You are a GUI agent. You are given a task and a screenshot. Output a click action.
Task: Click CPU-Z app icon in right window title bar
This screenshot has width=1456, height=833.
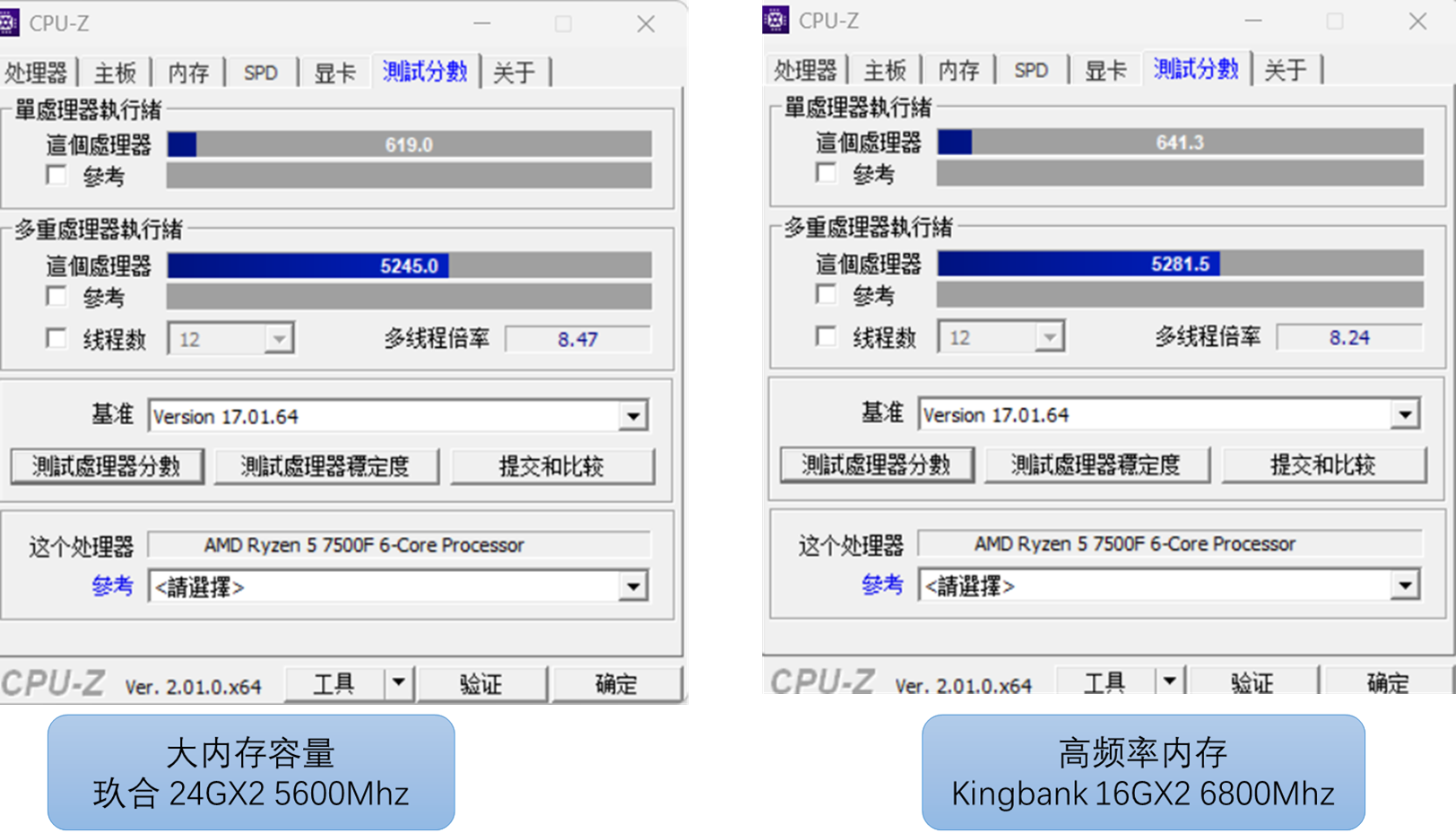coord(776,20)
